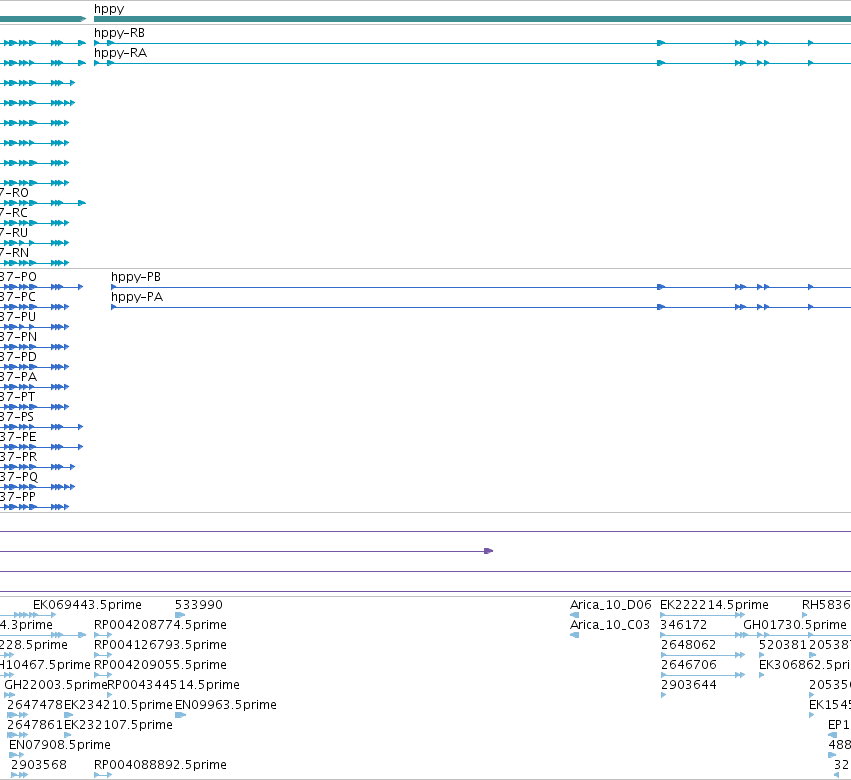Click the 533990 EST arrow glyph
This screenshot has height=780, width=851.
click(180, 615)
